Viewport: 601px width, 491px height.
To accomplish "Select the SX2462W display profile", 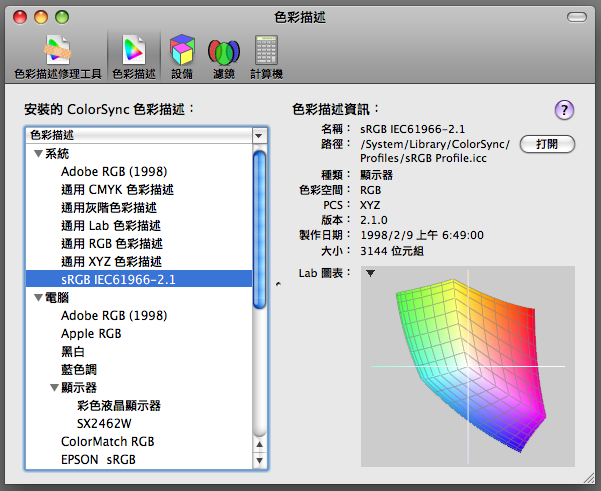I will (104, 424).
